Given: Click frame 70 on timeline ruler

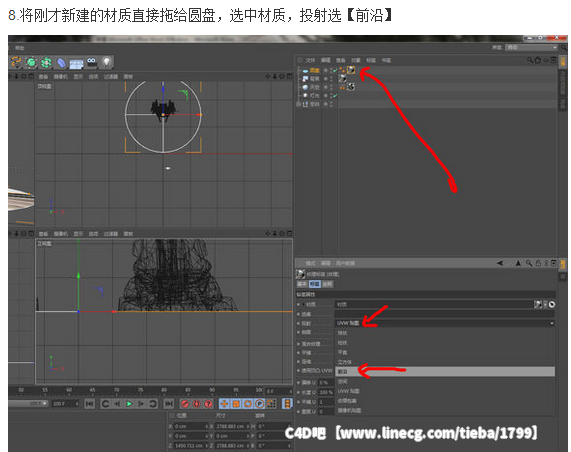Looking at the screenshot, I should (117, 390).
